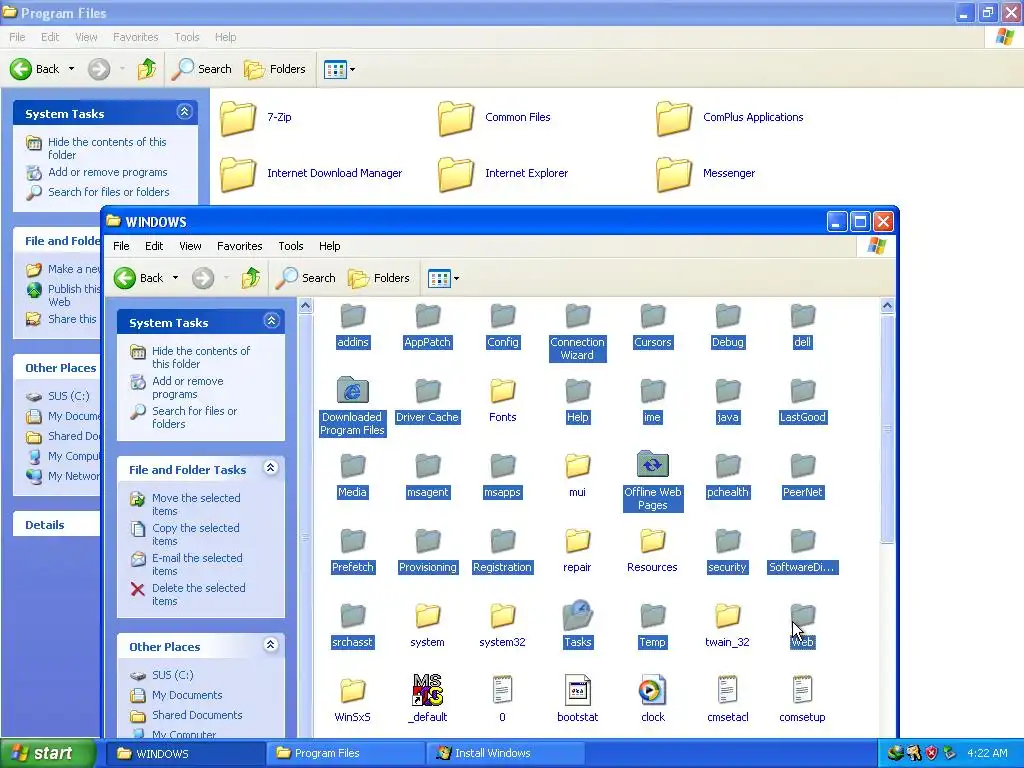Viewport: 1024px width, 768px height.
Task: Toggle Folders pane in Program Files toolbar
Action: [x=275, y=69]
